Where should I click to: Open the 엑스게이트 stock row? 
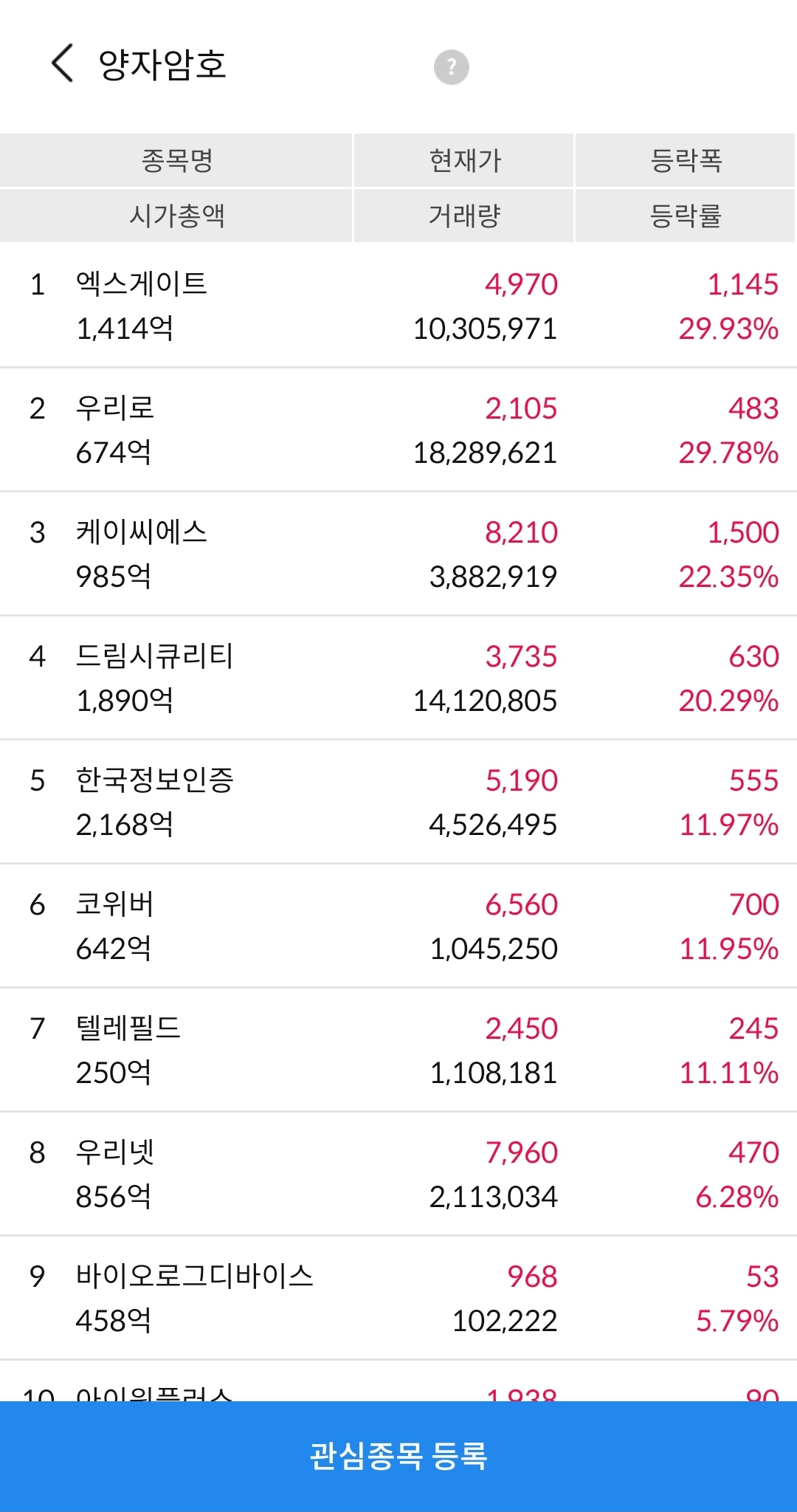[398, 306]
